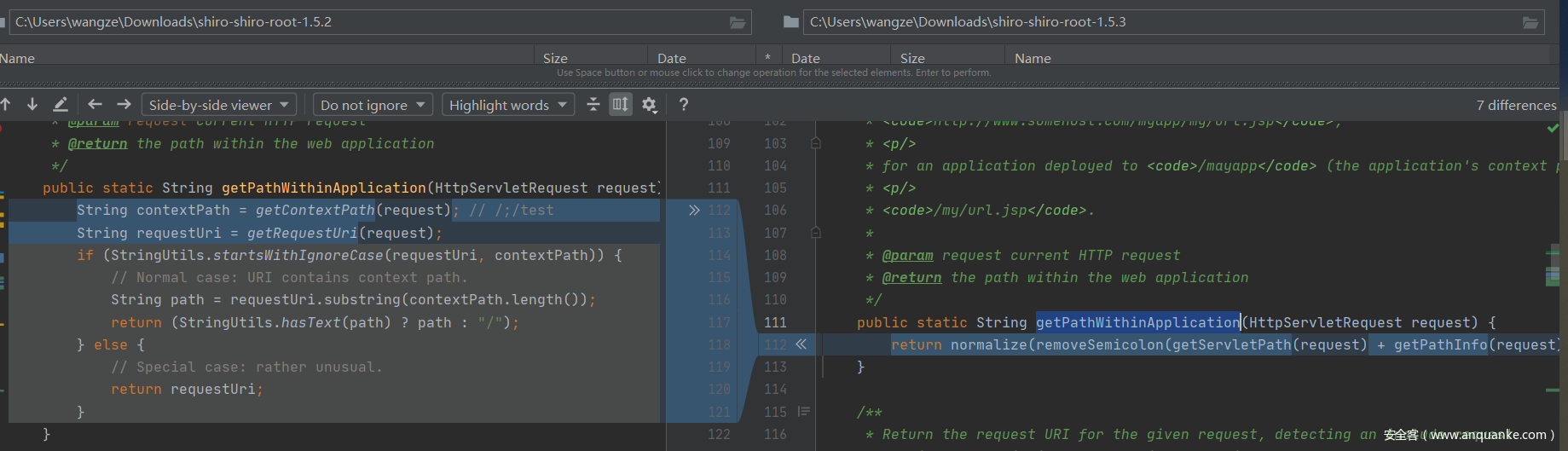Viewport: 1568px width, 451px height.
Task: Open the Do not ignore dropdown
Action: coord(373,105)
